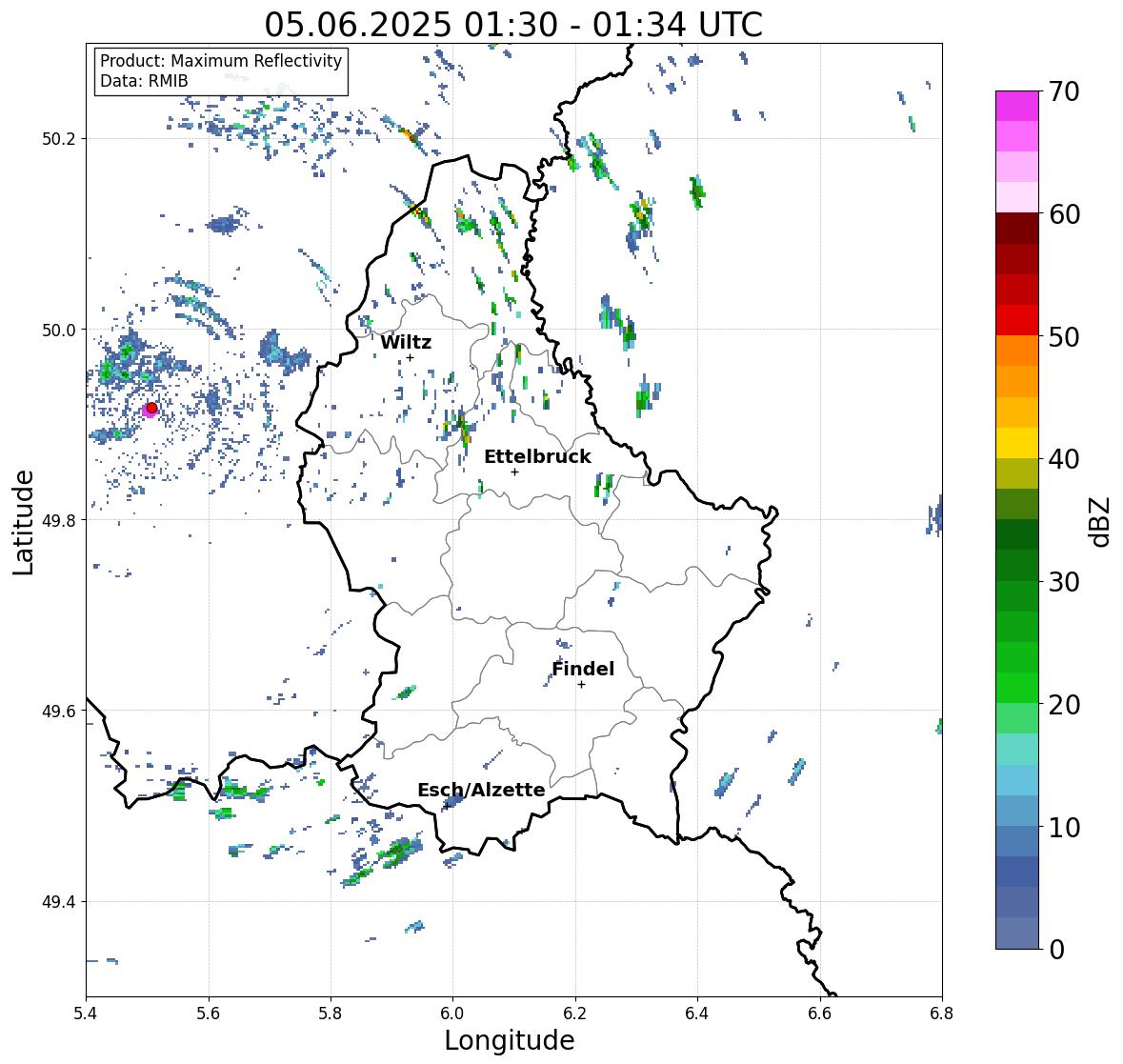Click the Findel station label
This screenshot has width=1123, height=1064.
click(582, 669)
